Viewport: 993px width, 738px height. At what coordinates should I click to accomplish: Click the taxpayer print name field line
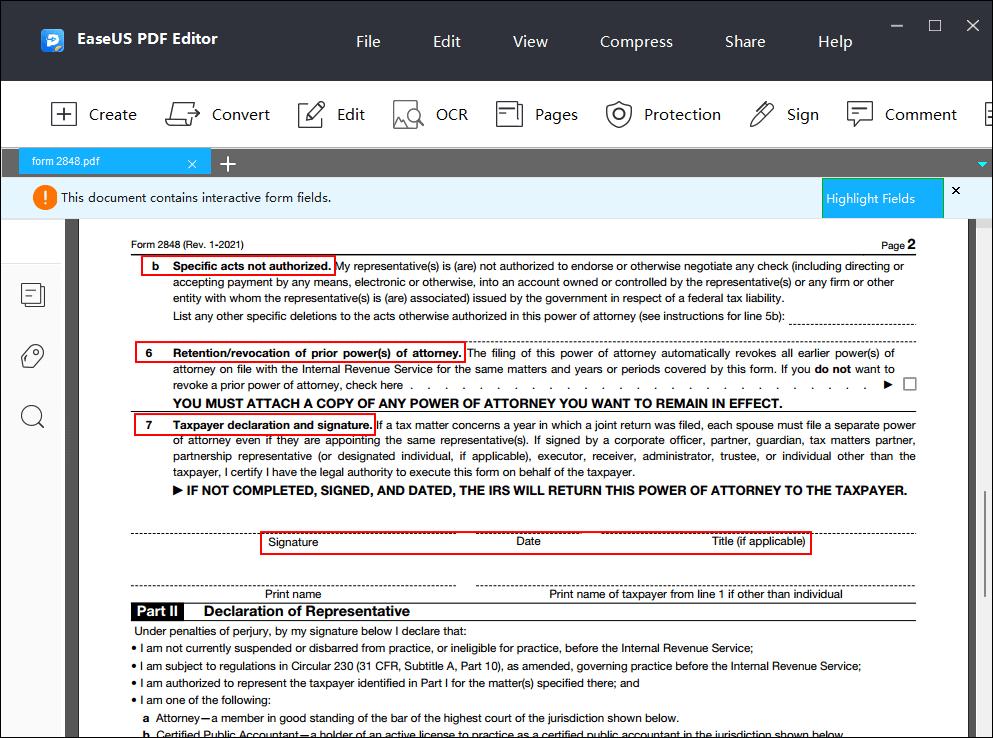pyautogui.click(x=695, y=578)
